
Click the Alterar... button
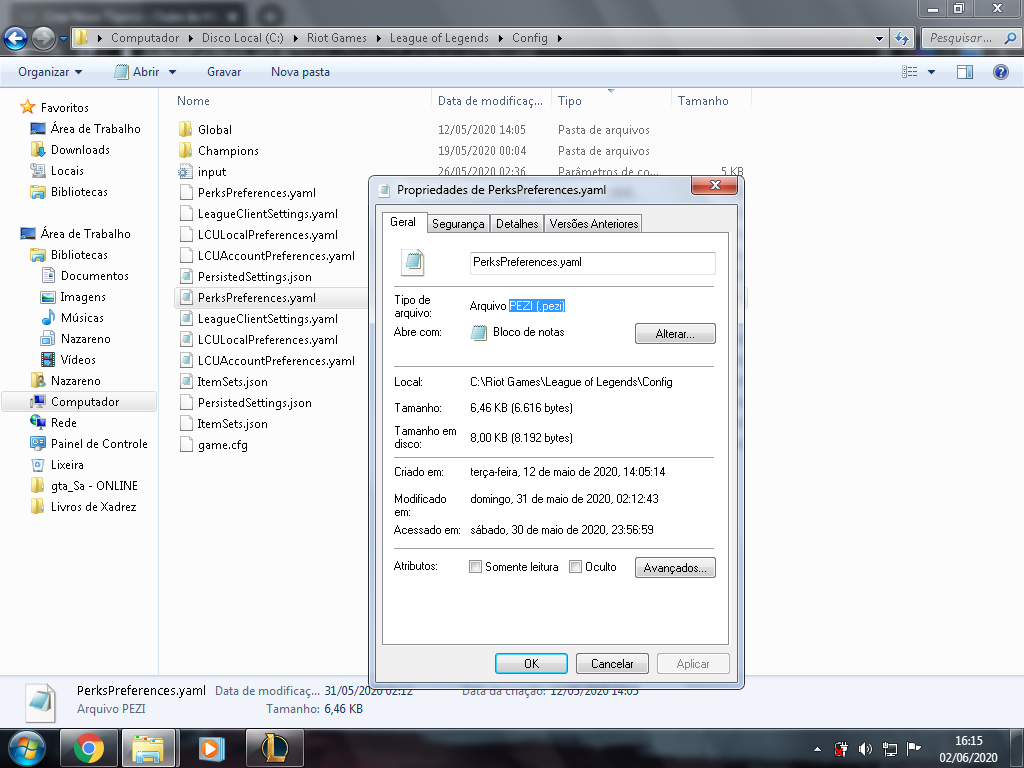coord(675,334)
